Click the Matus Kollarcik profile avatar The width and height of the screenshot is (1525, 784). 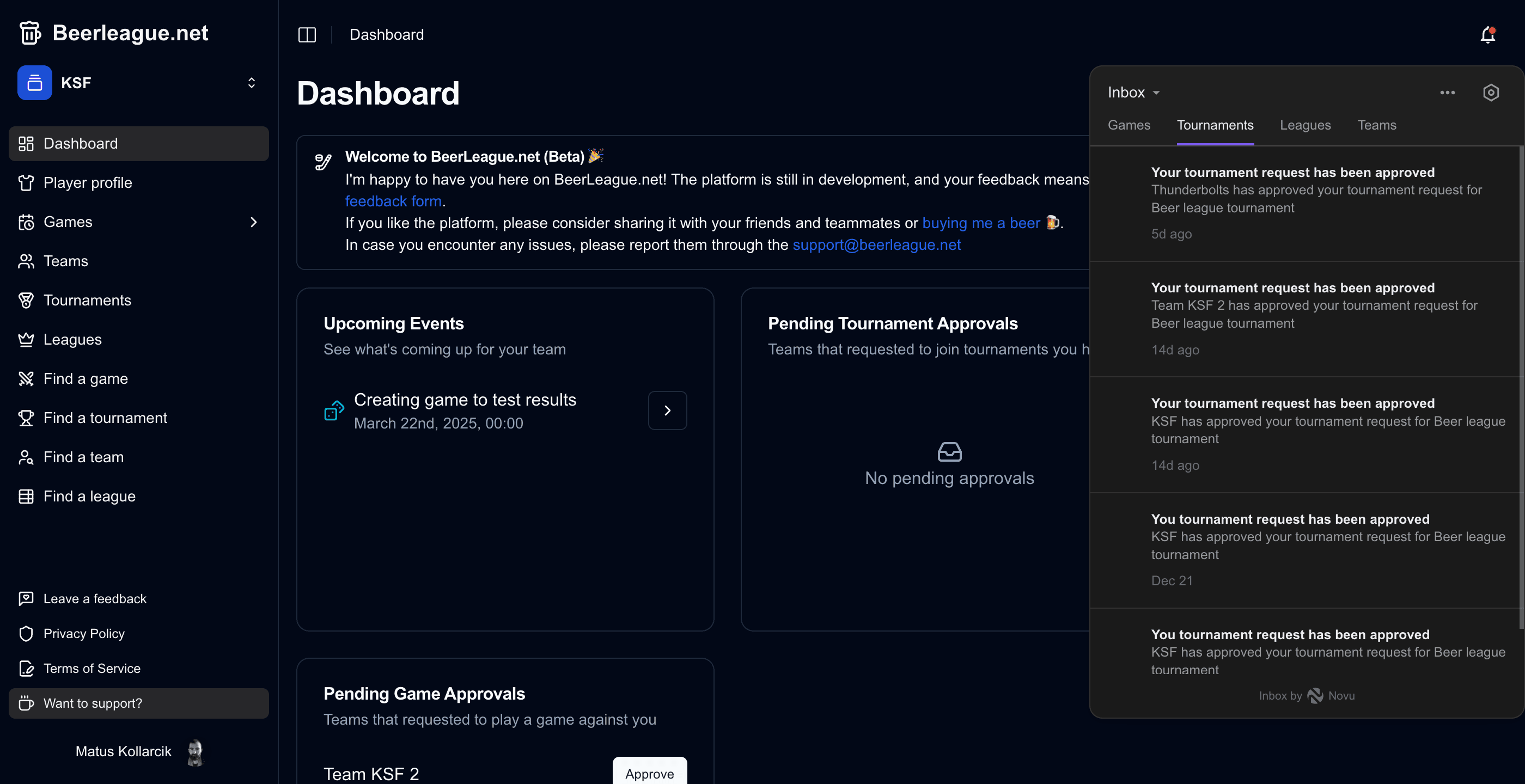coord(195,752)
